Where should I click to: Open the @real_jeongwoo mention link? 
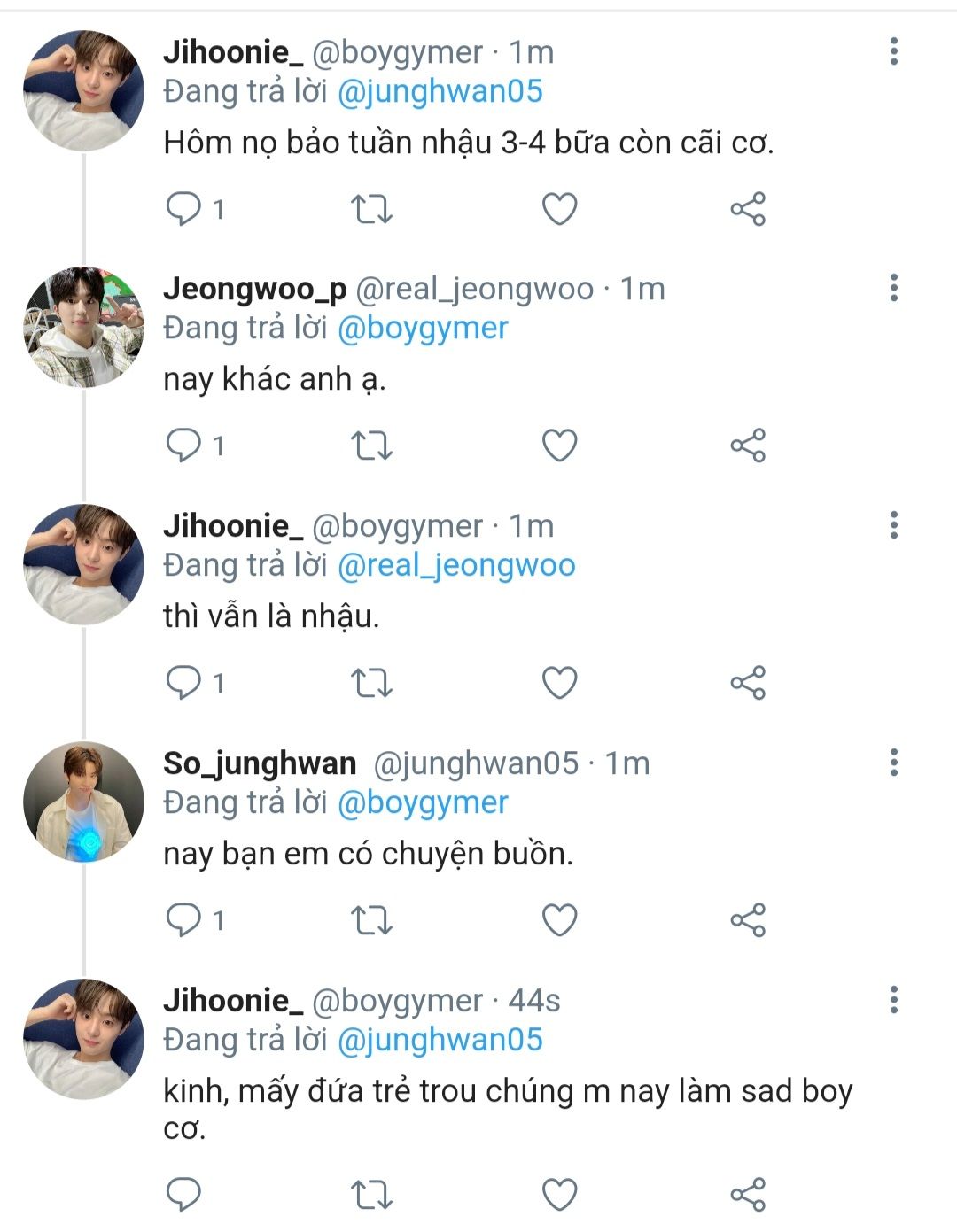click(456, 566)
